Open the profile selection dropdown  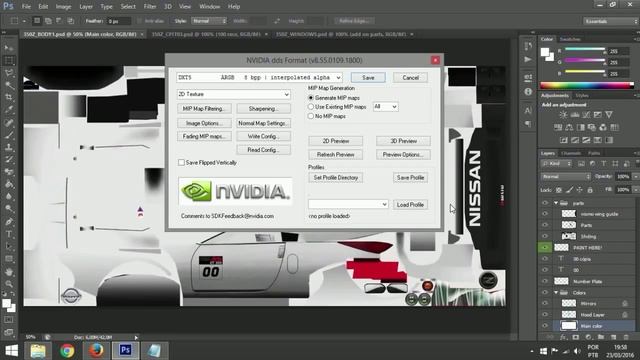tap(348, 204)
